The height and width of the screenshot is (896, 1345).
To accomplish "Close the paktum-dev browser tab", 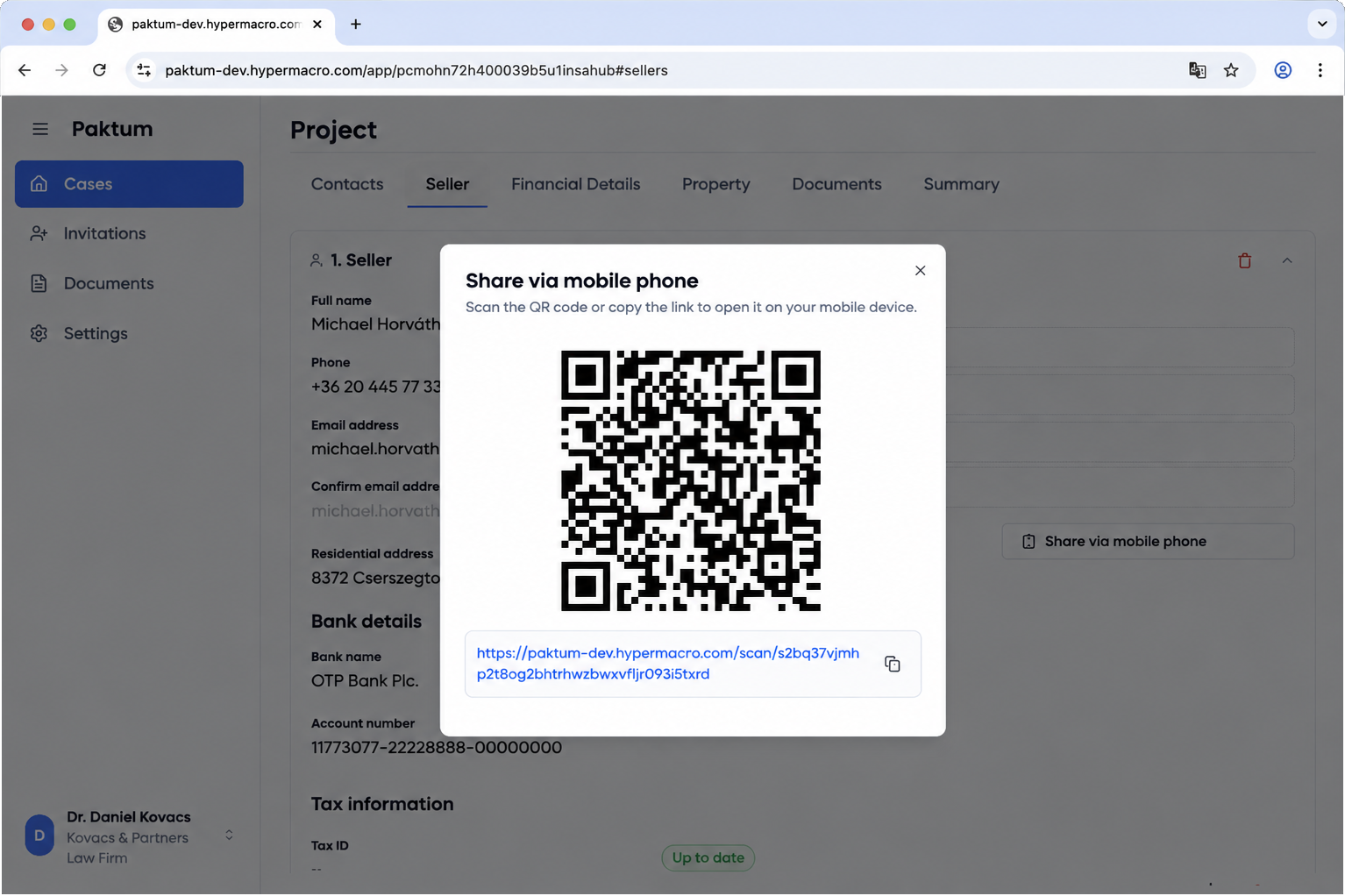I will pyautogui.click(x=317, y=25).
